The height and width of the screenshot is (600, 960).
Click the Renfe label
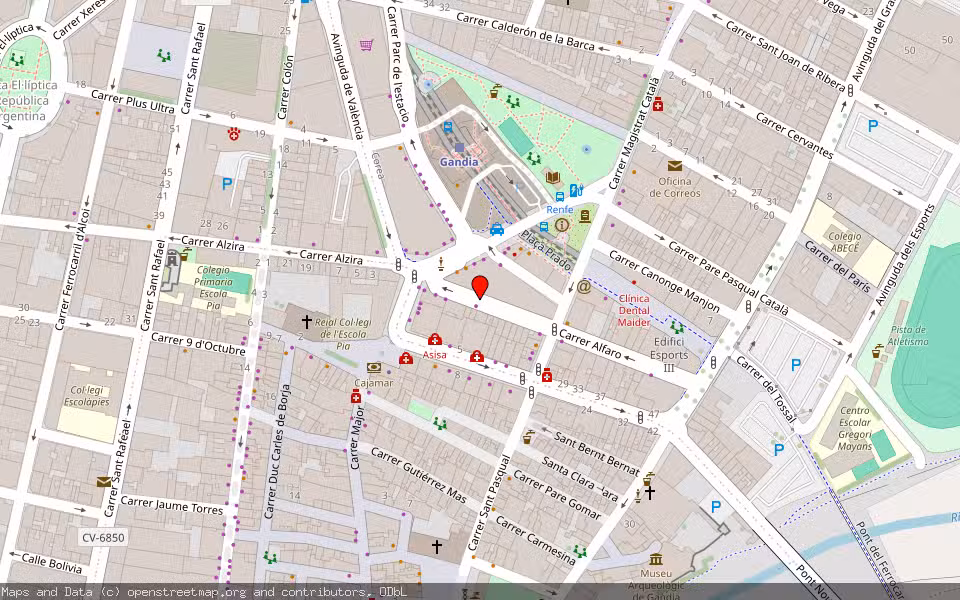[560, 209]
